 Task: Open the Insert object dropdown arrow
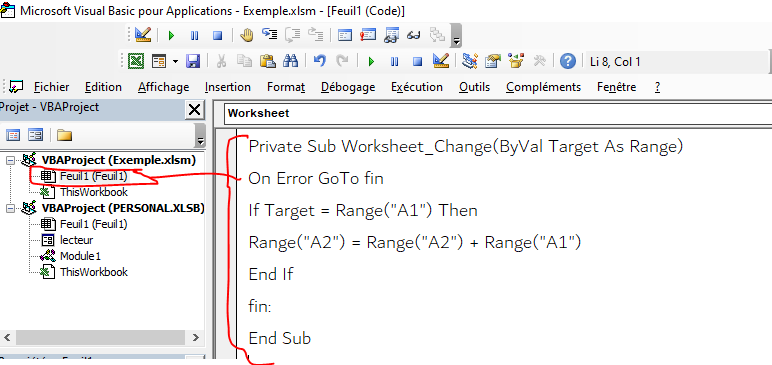pos(175,62)
